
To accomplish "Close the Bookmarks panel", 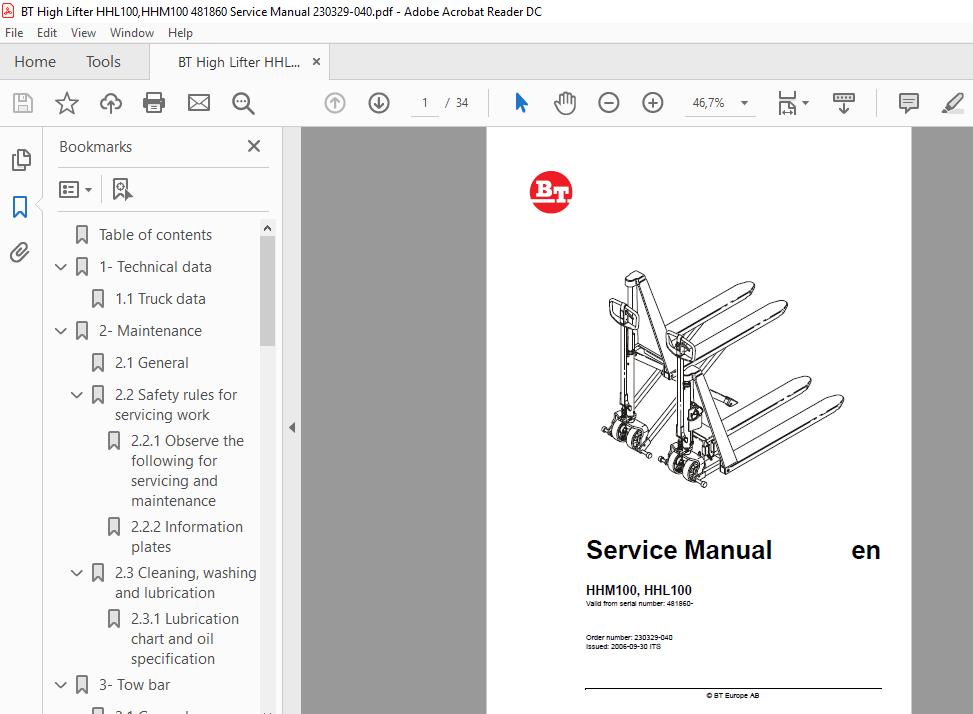I will coord(253,146).
